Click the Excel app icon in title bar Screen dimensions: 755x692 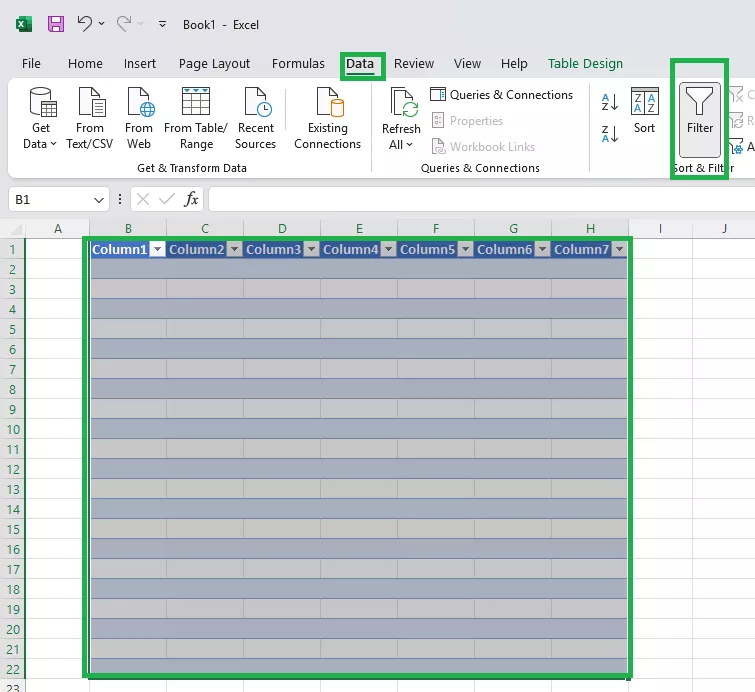(x=24, y=24)
